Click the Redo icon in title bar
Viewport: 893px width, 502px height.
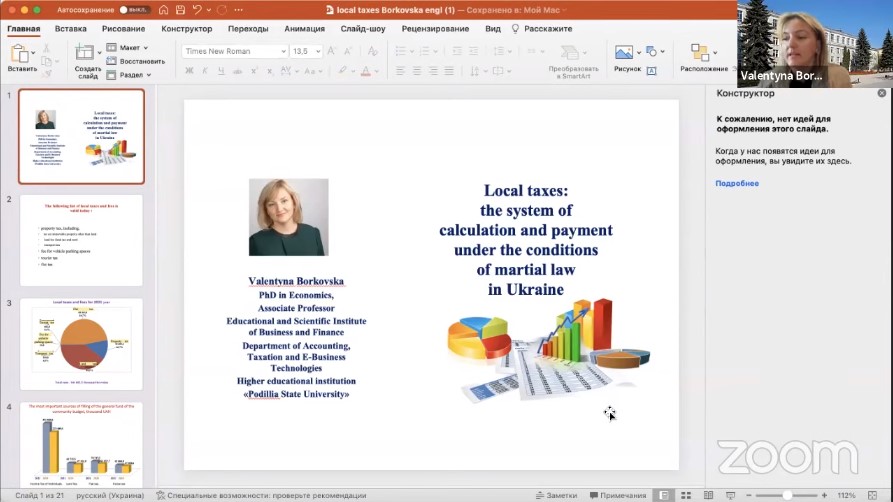point(222,10)
